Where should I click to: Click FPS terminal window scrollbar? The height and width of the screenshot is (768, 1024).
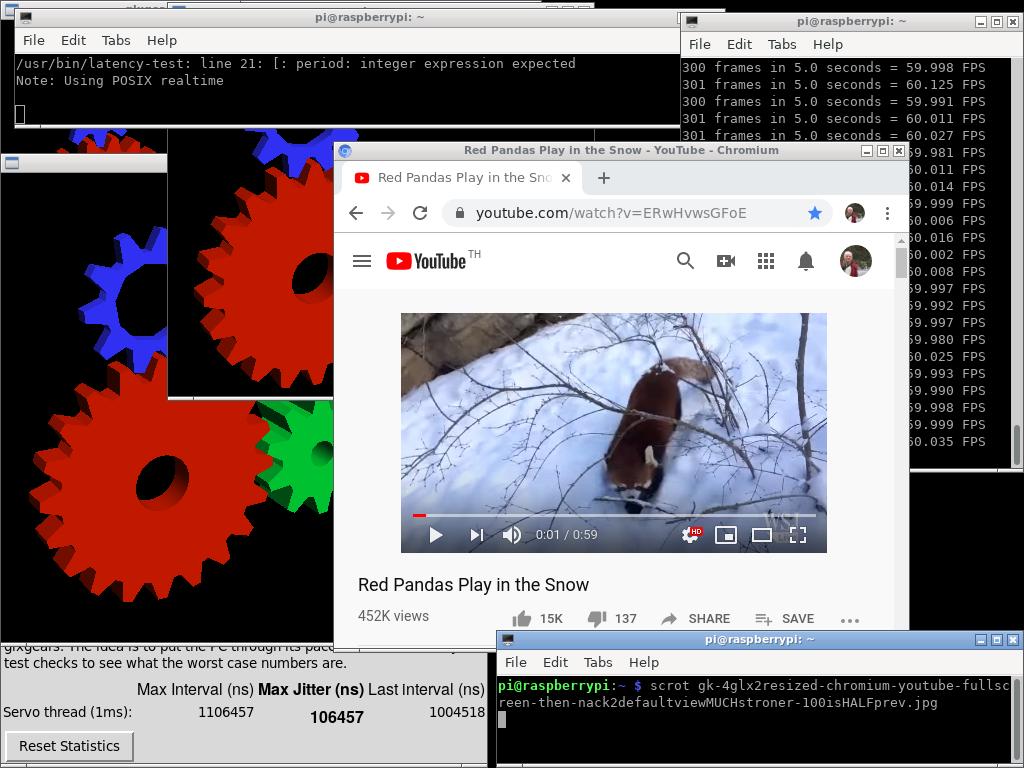point(1016,446)
